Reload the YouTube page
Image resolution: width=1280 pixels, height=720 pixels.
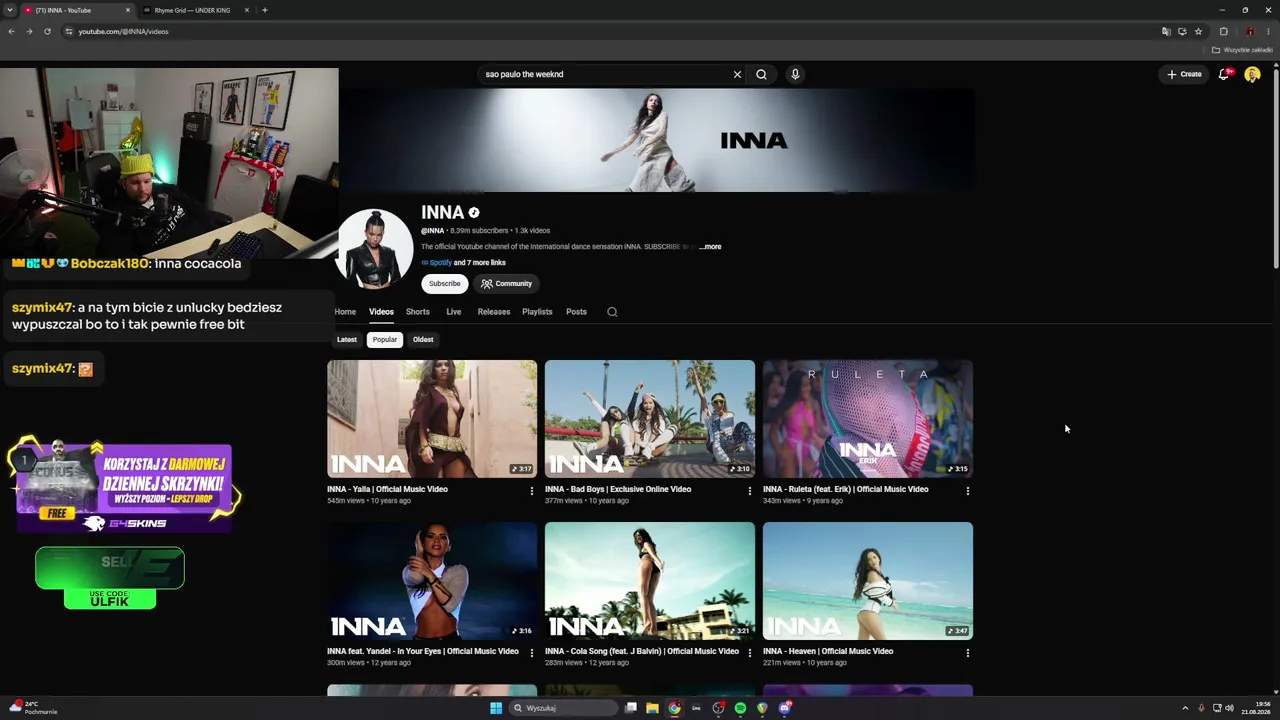47,31
